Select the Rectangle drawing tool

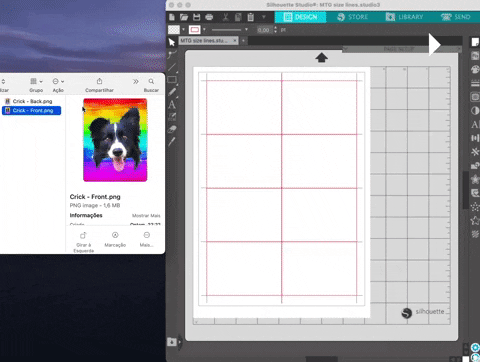click(x=172, y=80)
